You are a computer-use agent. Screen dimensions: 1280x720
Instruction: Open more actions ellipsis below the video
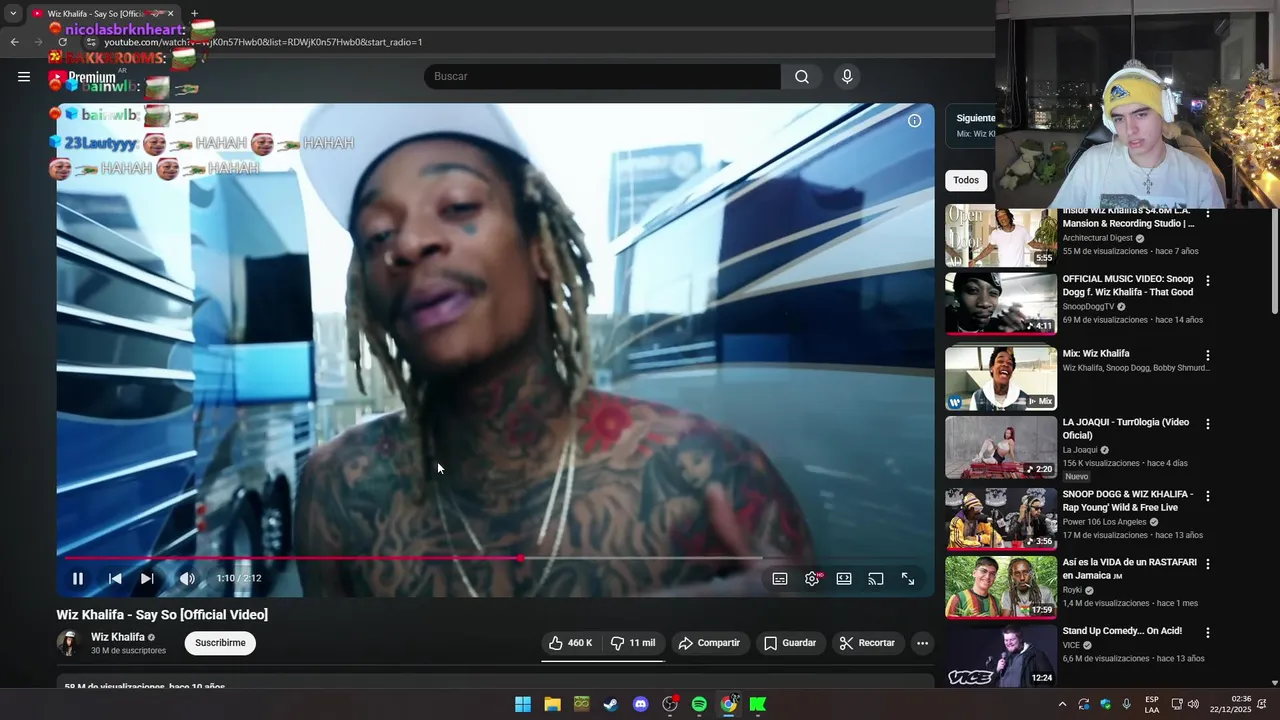click(x=922, y=643)
